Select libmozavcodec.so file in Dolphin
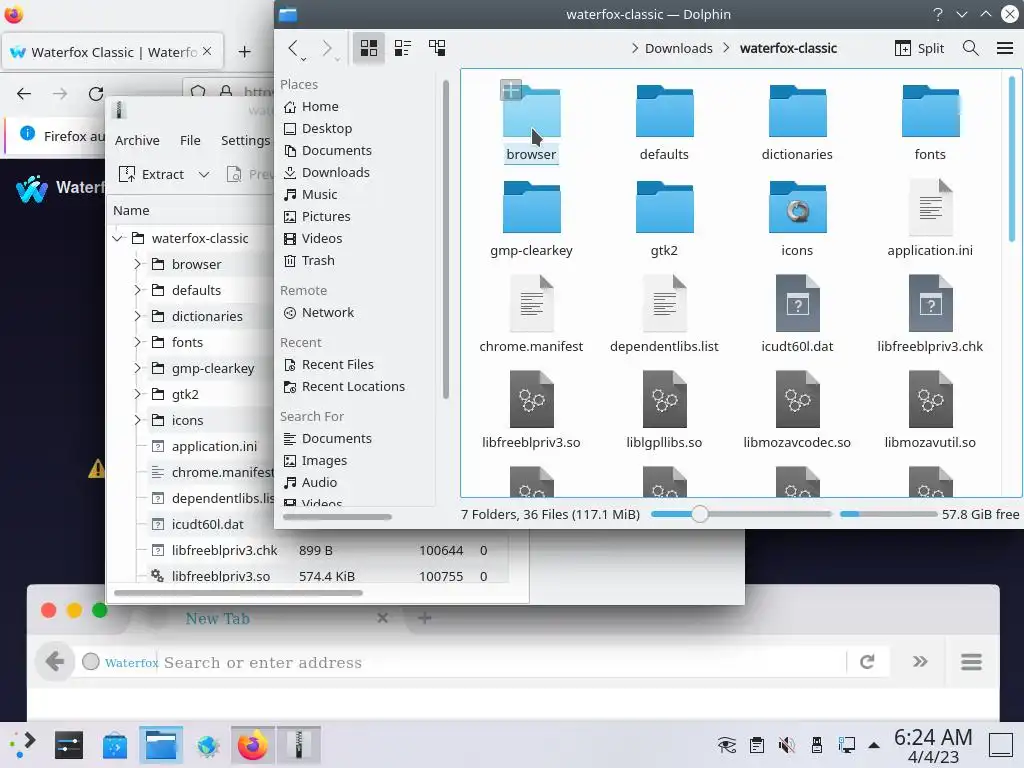Image resolution: width=1024 pixels, height=768 pixels. click(797, 411)
